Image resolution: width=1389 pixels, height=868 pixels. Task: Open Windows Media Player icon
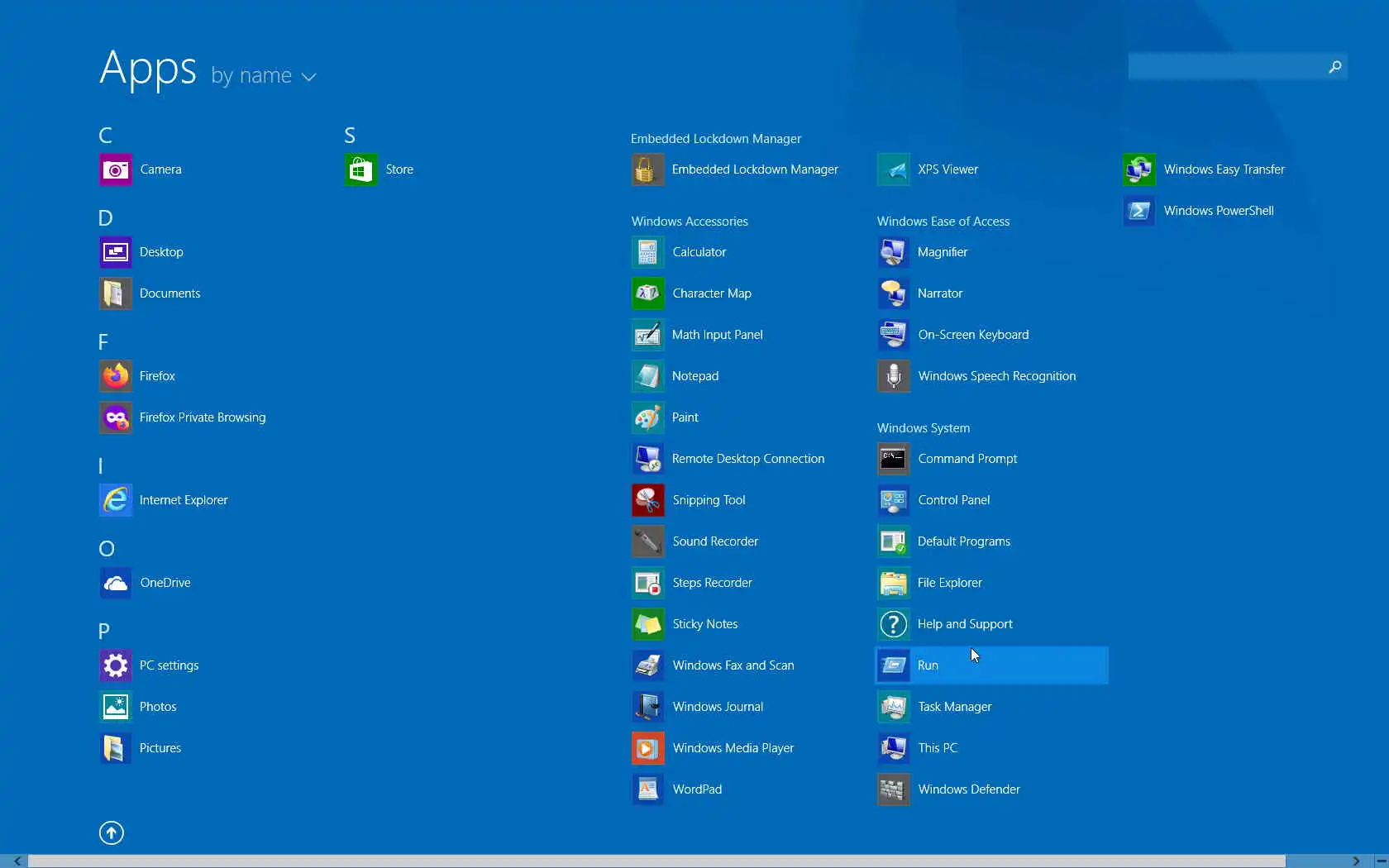pyautogui.click(x=648, y=748)
